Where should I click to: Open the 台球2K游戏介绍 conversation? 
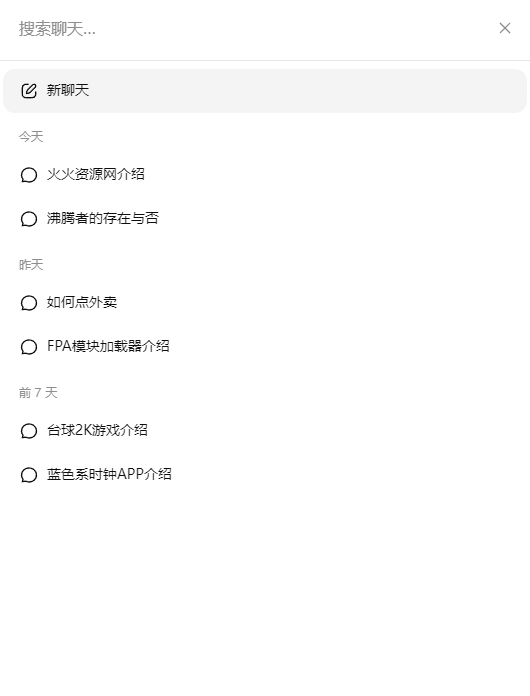tap(265, 430)
